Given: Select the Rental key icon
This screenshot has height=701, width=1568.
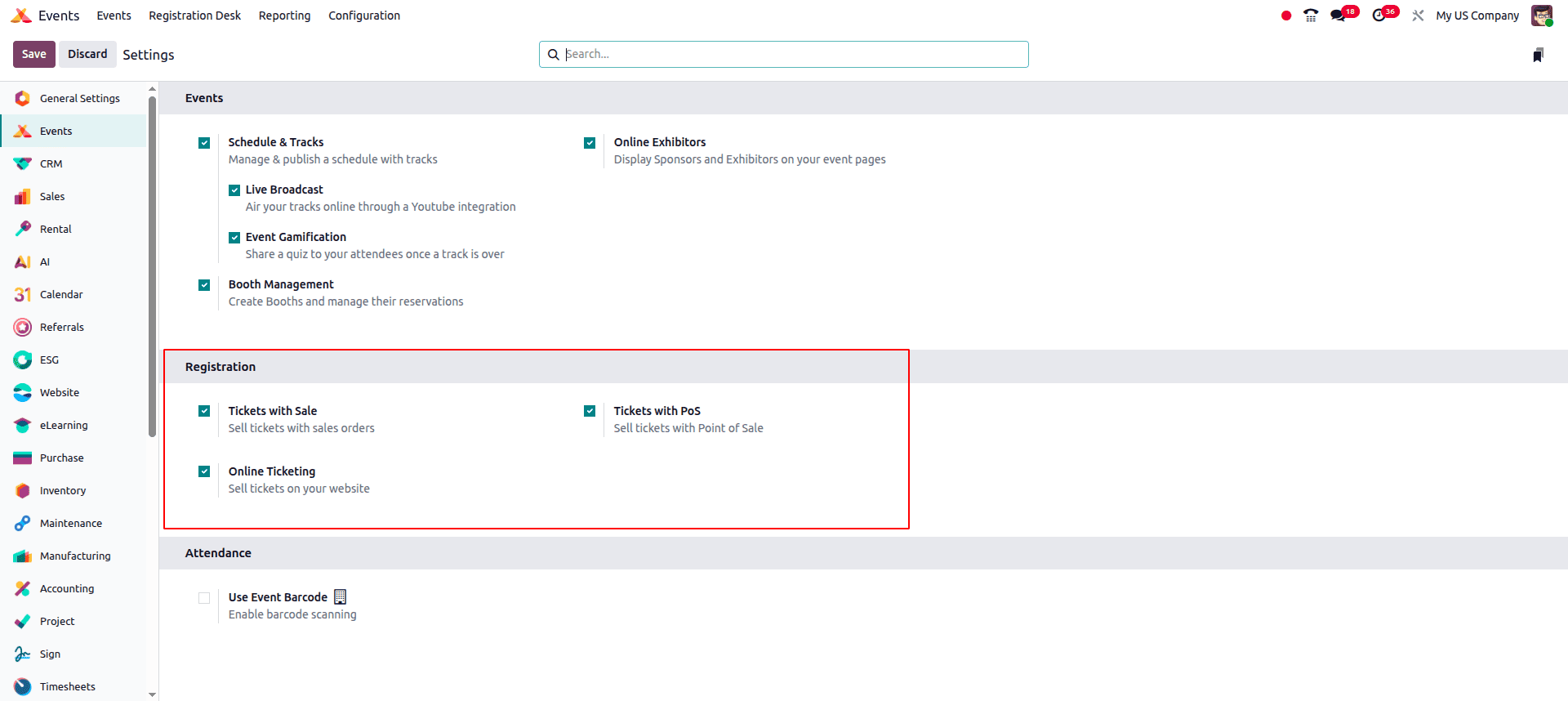Looking at the screenshot, I should (x=23, y=229).
